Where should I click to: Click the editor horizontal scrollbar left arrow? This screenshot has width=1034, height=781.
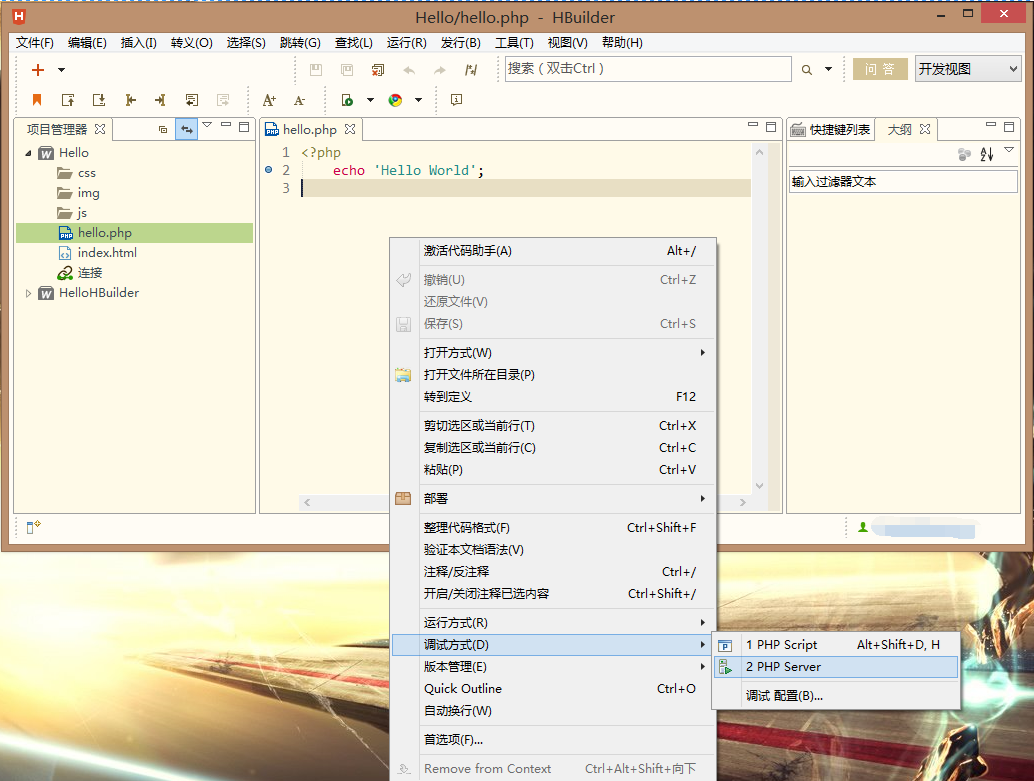[307, 503]
